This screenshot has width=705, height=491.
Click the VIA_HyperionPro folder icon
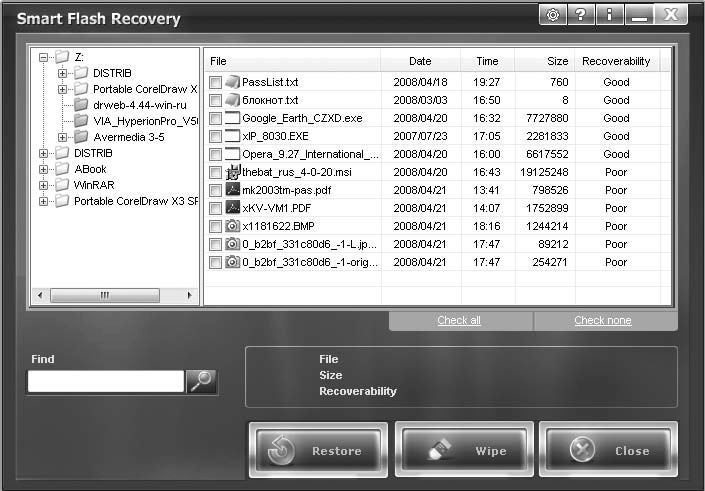click(81, 121)
